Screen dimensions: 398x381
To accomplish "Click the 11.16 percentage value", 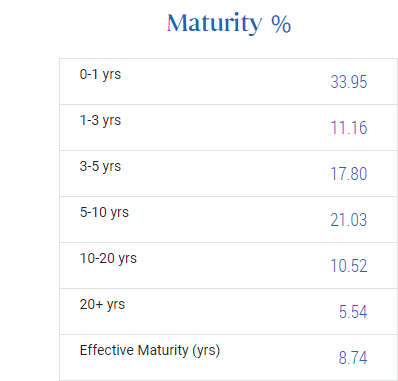I will point(349,128).
